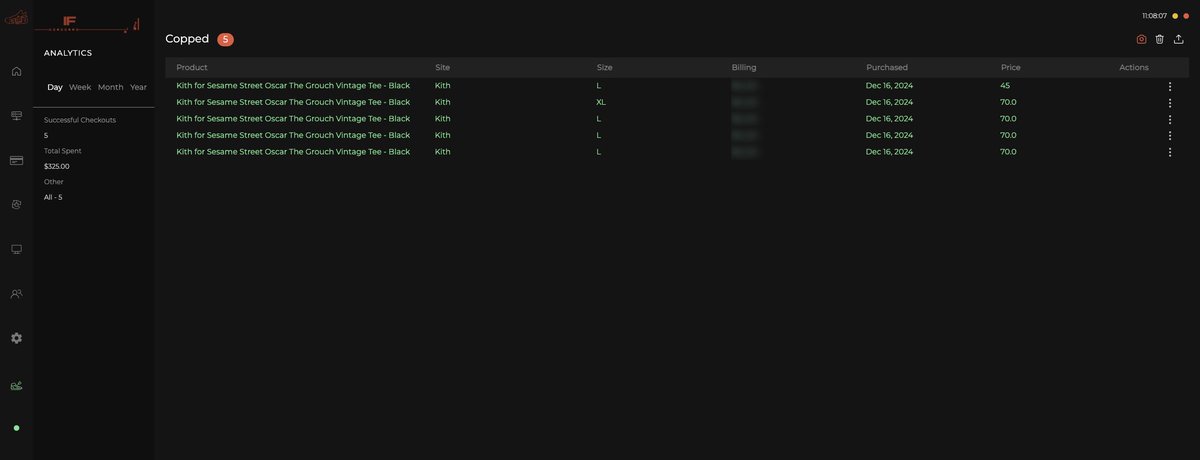Switch analytics to the Week tab
The height and width of the screenshot is (460, 1200).
point(80,87)
